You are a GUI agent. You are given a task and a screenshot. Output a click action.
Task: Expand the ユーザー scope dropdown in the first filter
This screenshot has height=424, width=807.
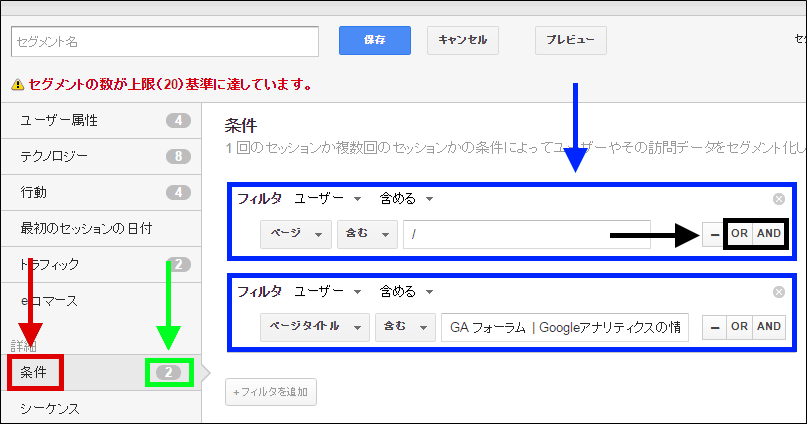point(327,198)
